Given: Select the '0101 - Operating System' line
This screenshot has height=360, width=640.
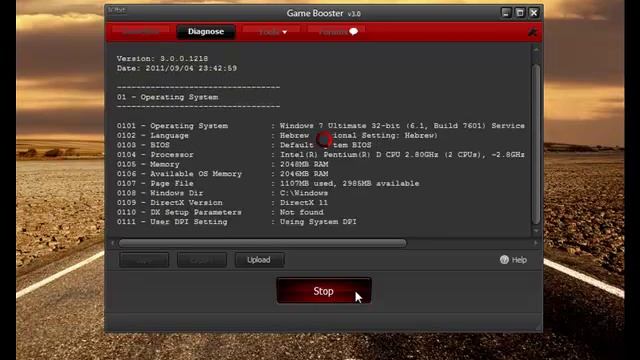Looking at the screenshot, I should click(320, 126).
